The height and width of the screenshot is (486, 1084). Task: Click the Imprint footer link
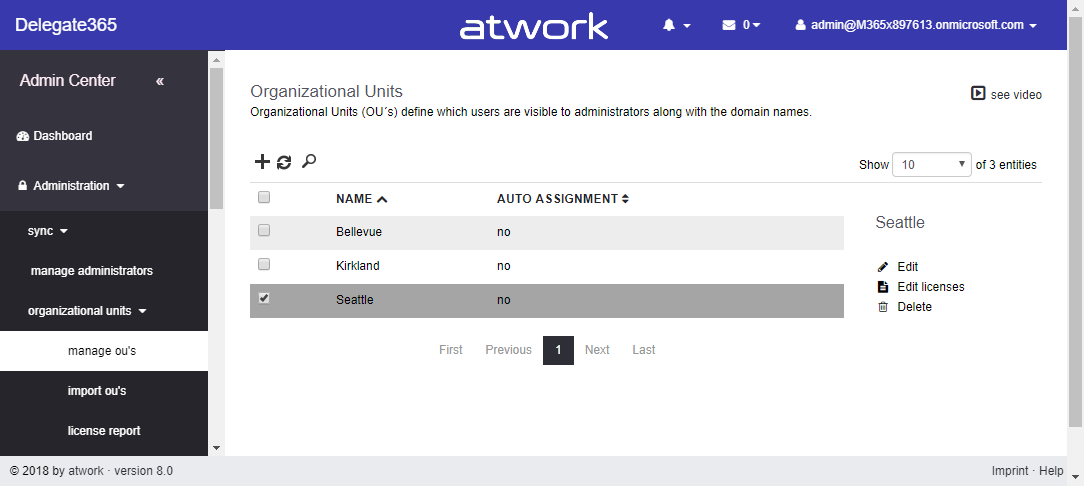[x=1010, y=471]
